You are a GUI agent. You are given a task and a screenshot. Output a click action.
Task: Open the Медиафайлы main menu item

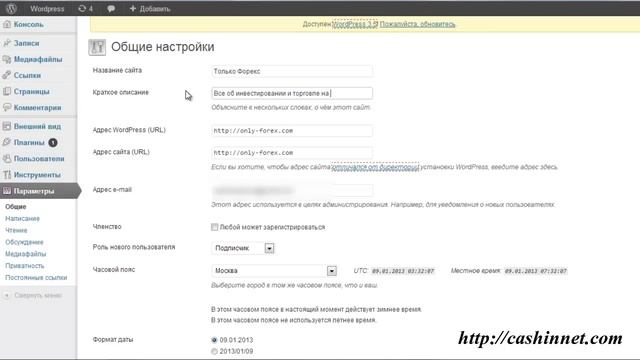click(x=38, y=59)
